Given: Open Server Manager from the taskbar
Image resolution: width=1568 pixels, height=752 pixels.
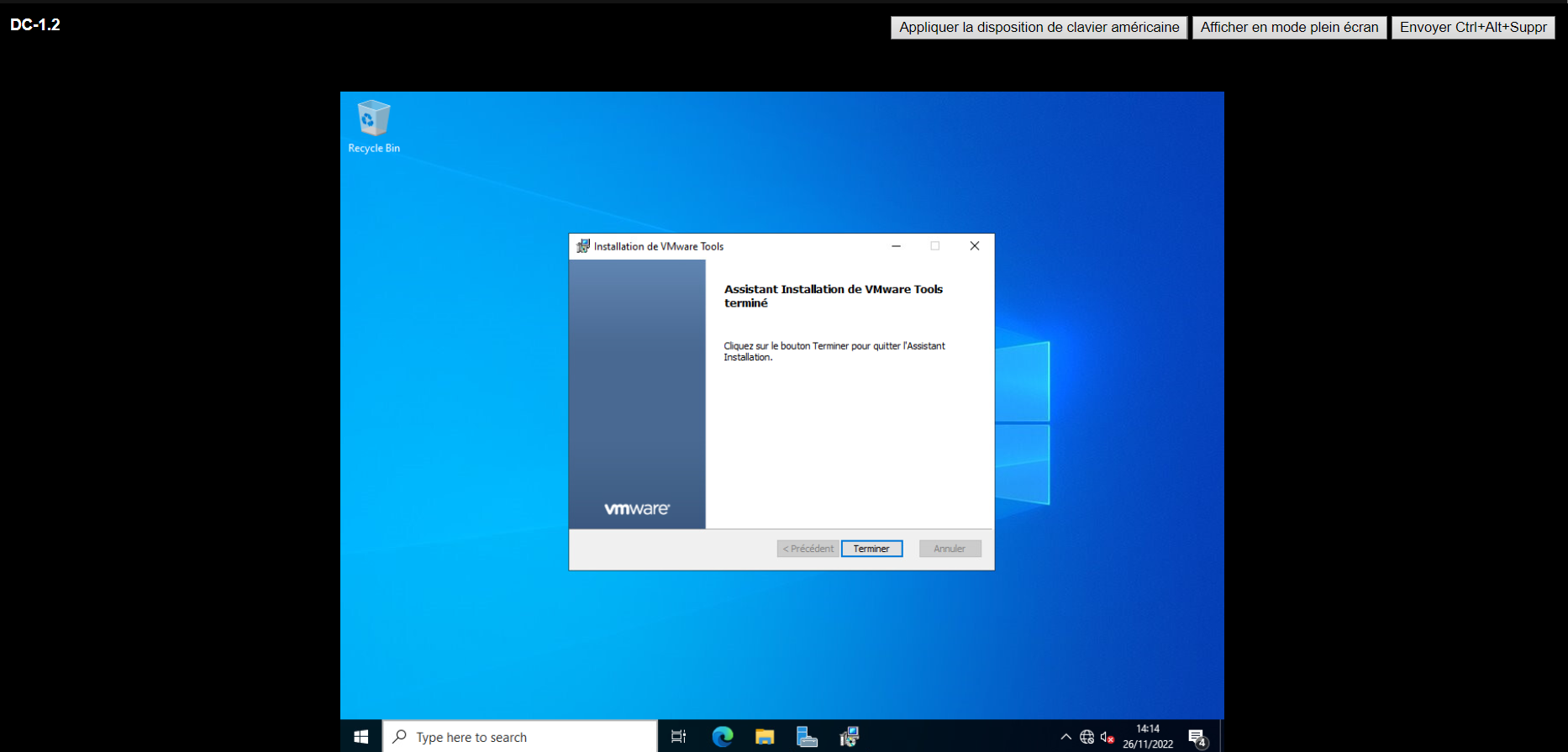Looking at the screenshot, I should click(807, 737).
